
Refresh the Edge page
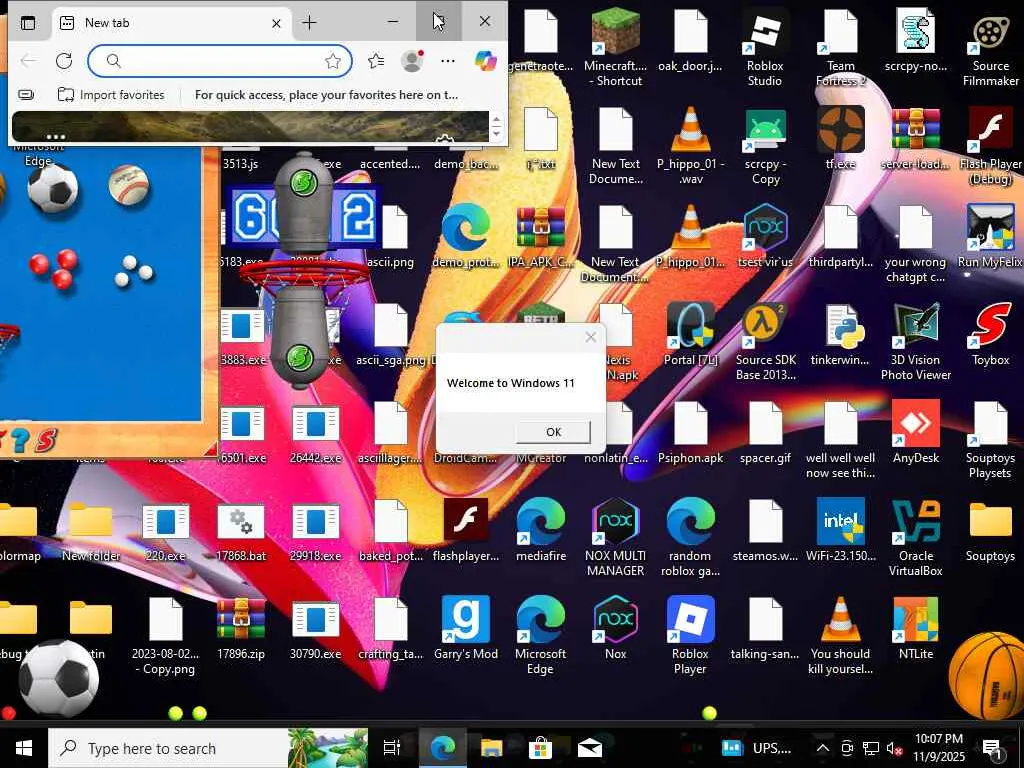click(64, 61)
